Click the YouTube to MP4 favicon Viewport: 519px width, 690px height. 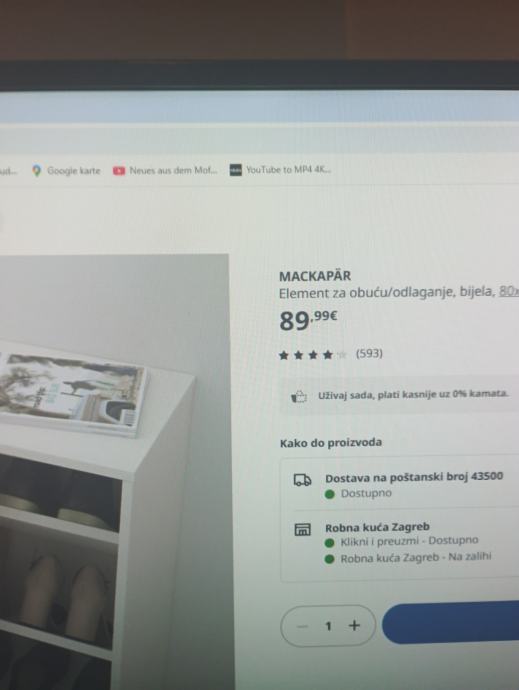point(236,170)
